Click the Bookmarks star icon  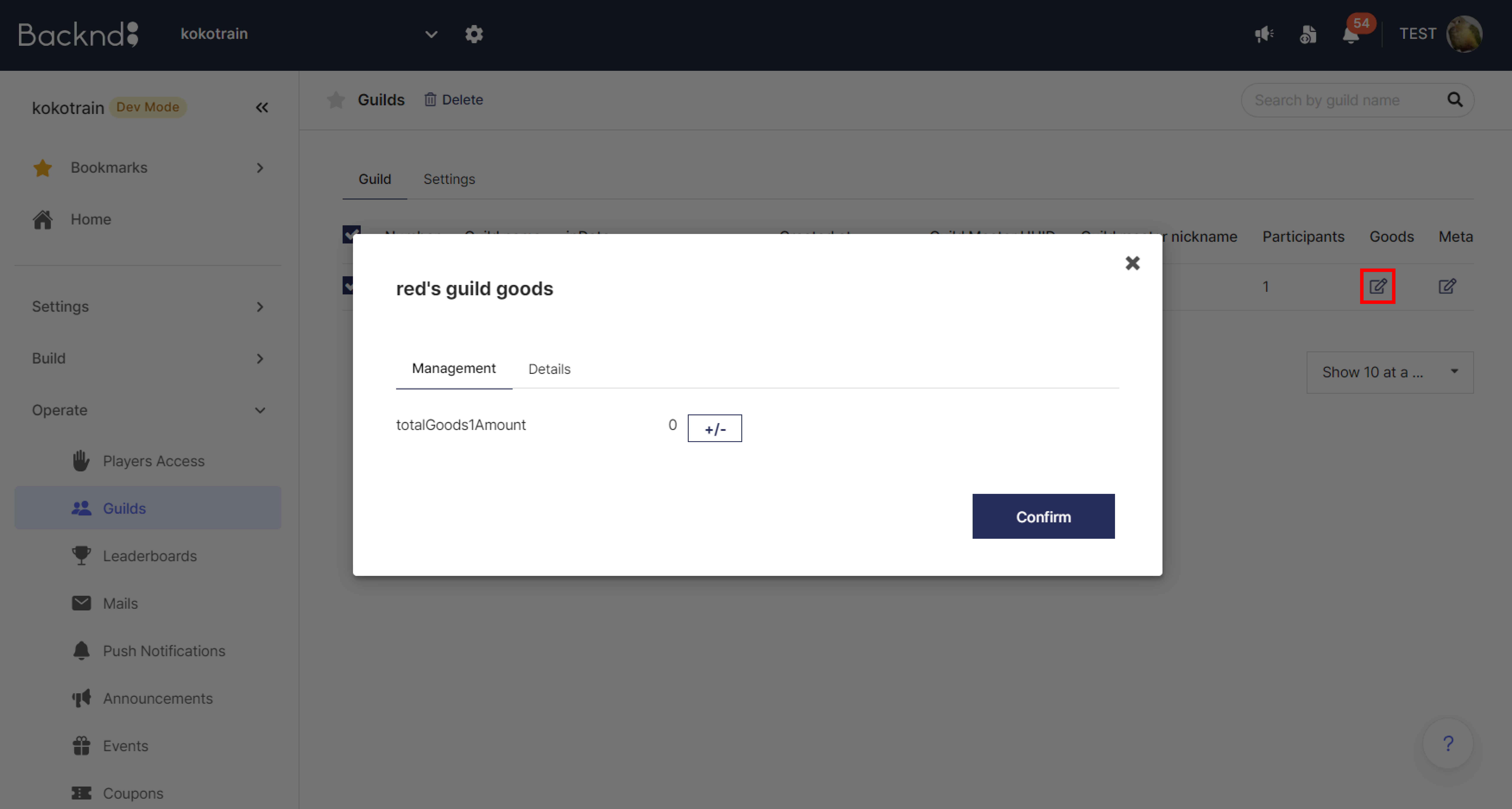pyautogui.click(x=43, y=168)
